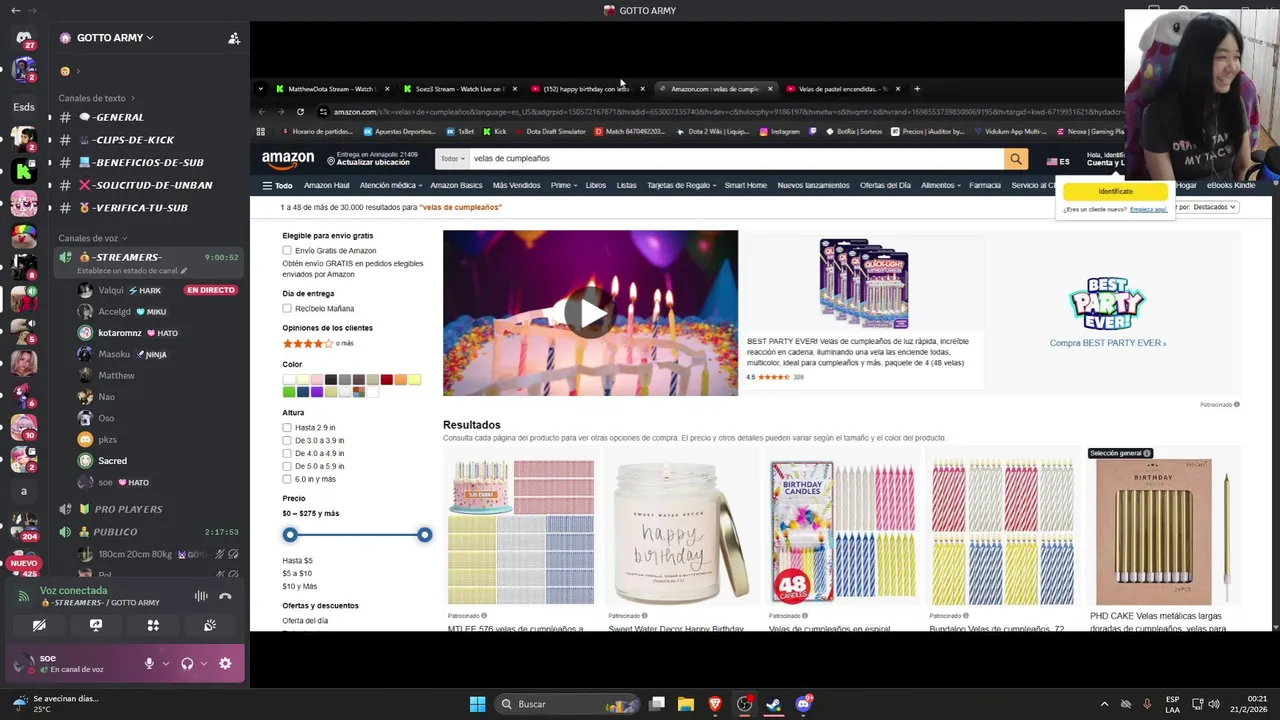Check 6.0 in y más filter

287,480
